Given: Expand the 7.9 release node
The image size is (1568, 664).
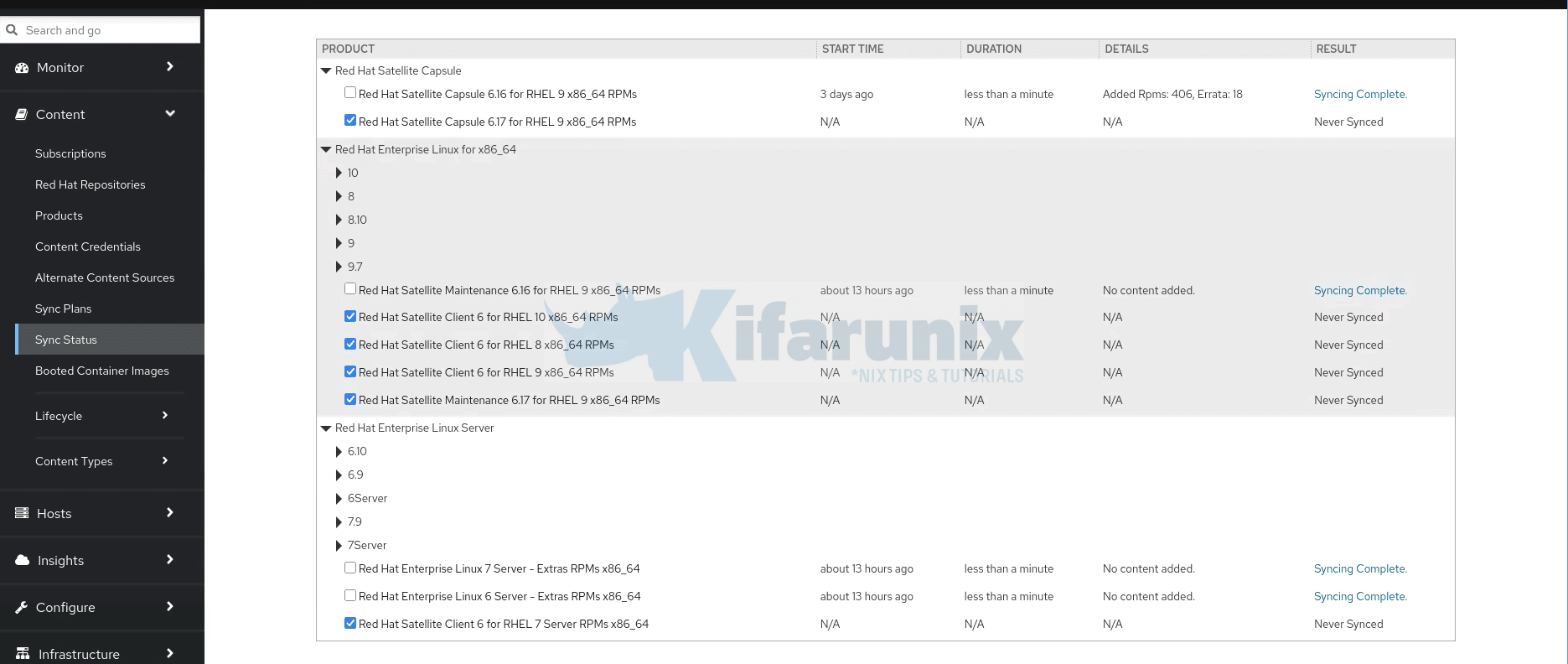Looking at the screenshot, I should click(x=339, y=521).
